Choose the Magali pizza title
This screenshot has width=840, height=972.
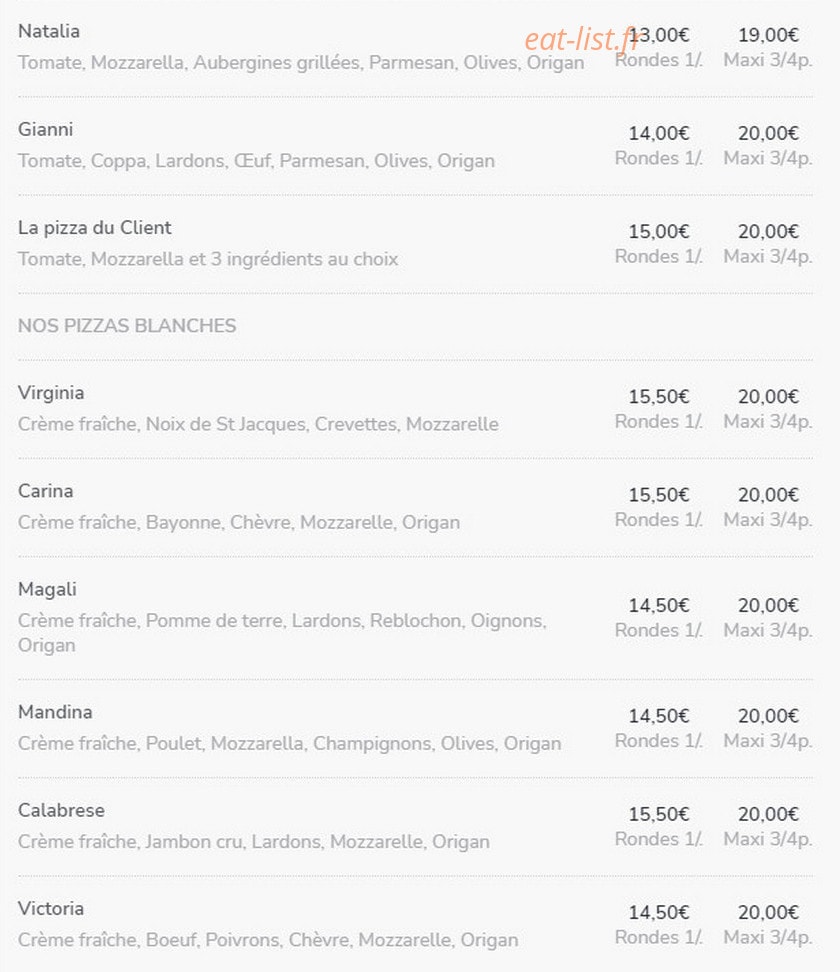(47, 590)
